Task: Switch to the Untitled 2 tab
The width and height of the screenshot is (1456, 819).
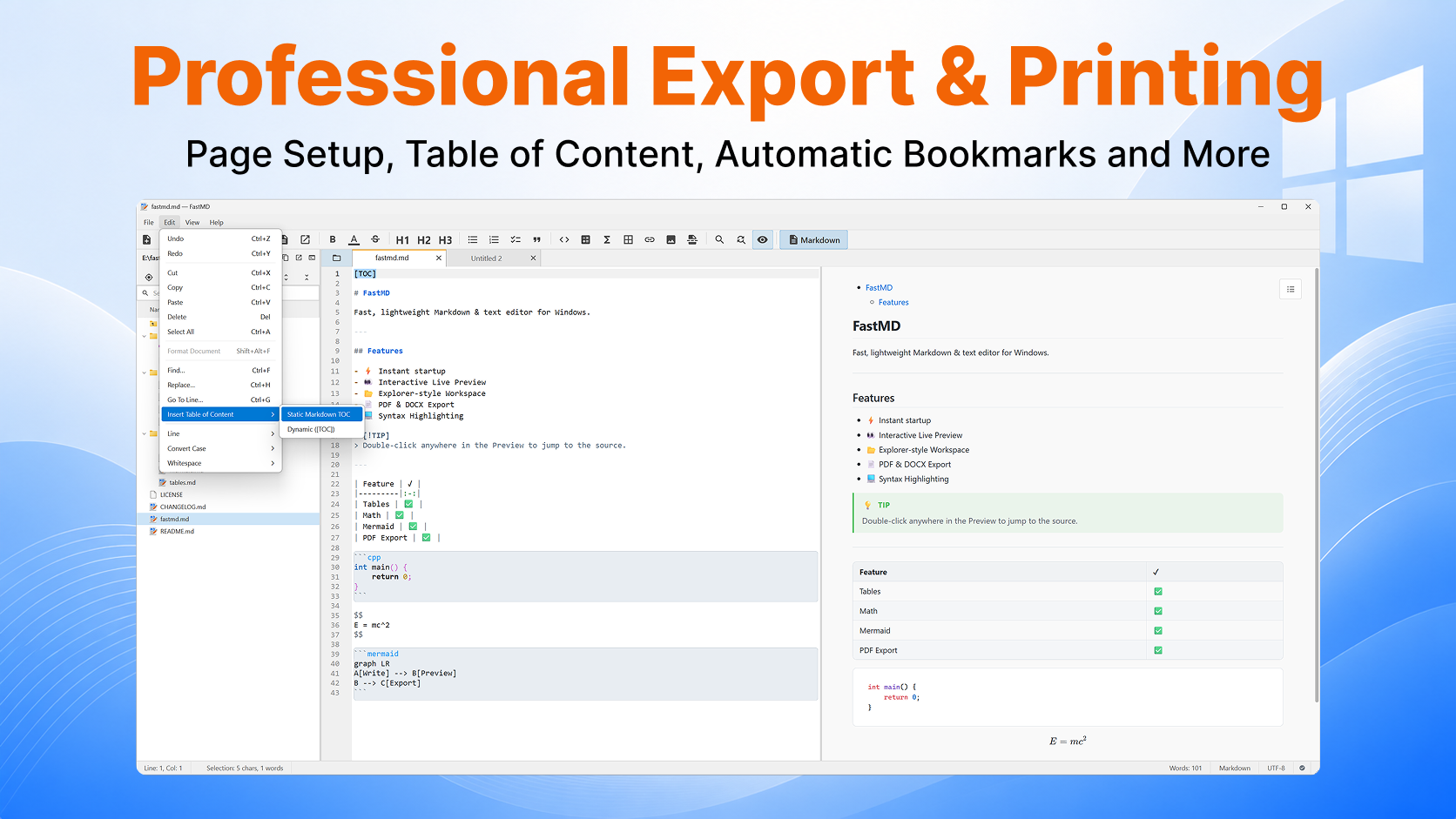Action: [486, 258]
